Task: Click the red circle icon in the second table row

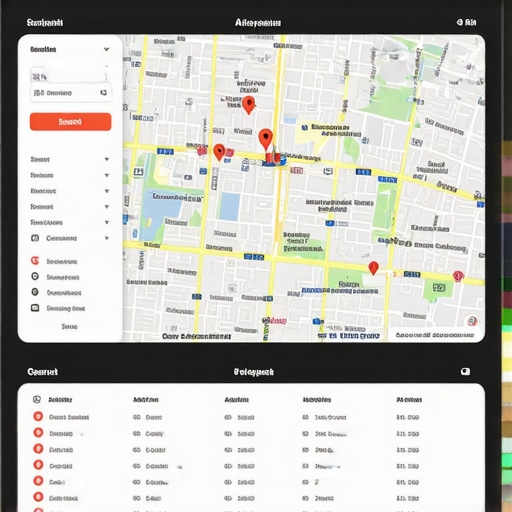Action: point(38,433)
